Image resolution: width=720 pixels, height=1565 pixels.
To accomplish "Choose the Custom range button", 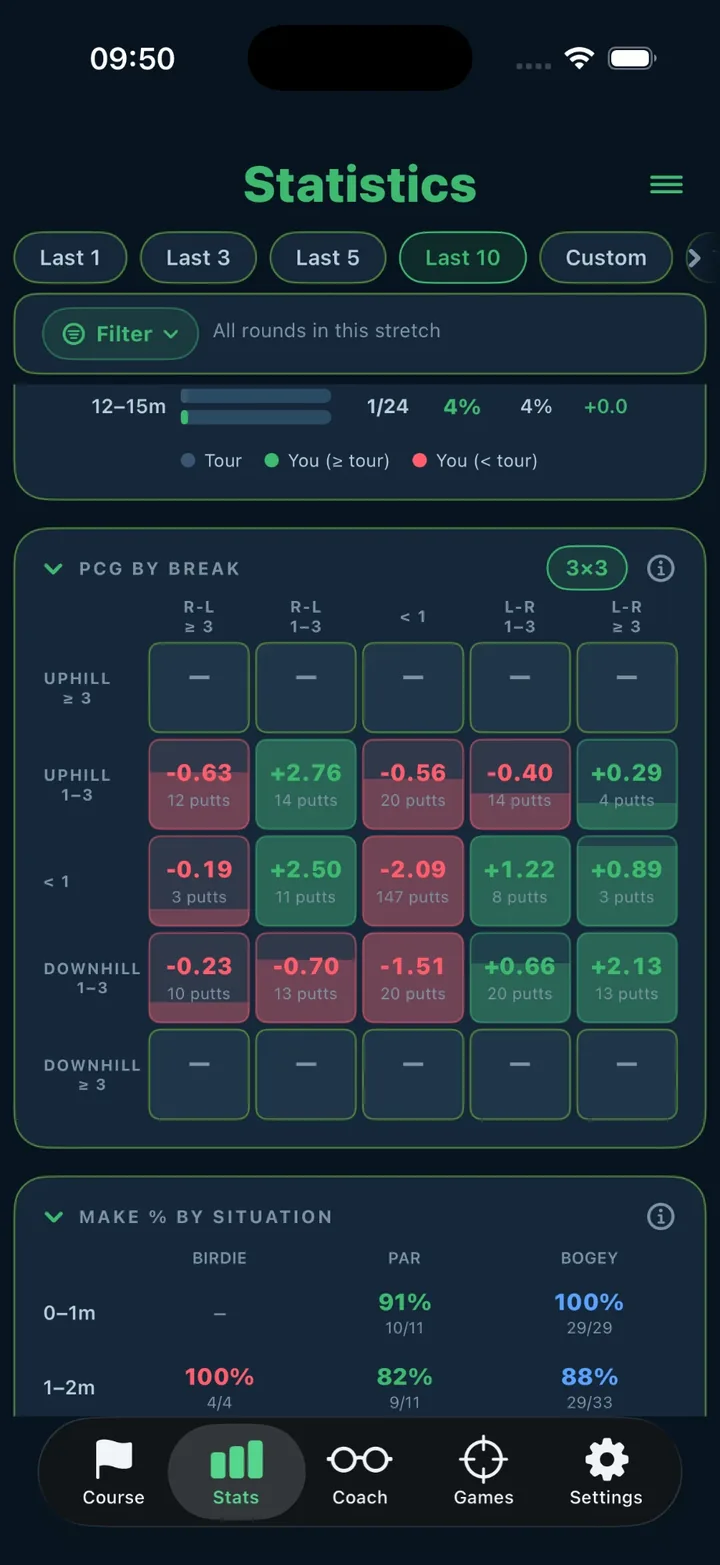I will pos(606,258).
